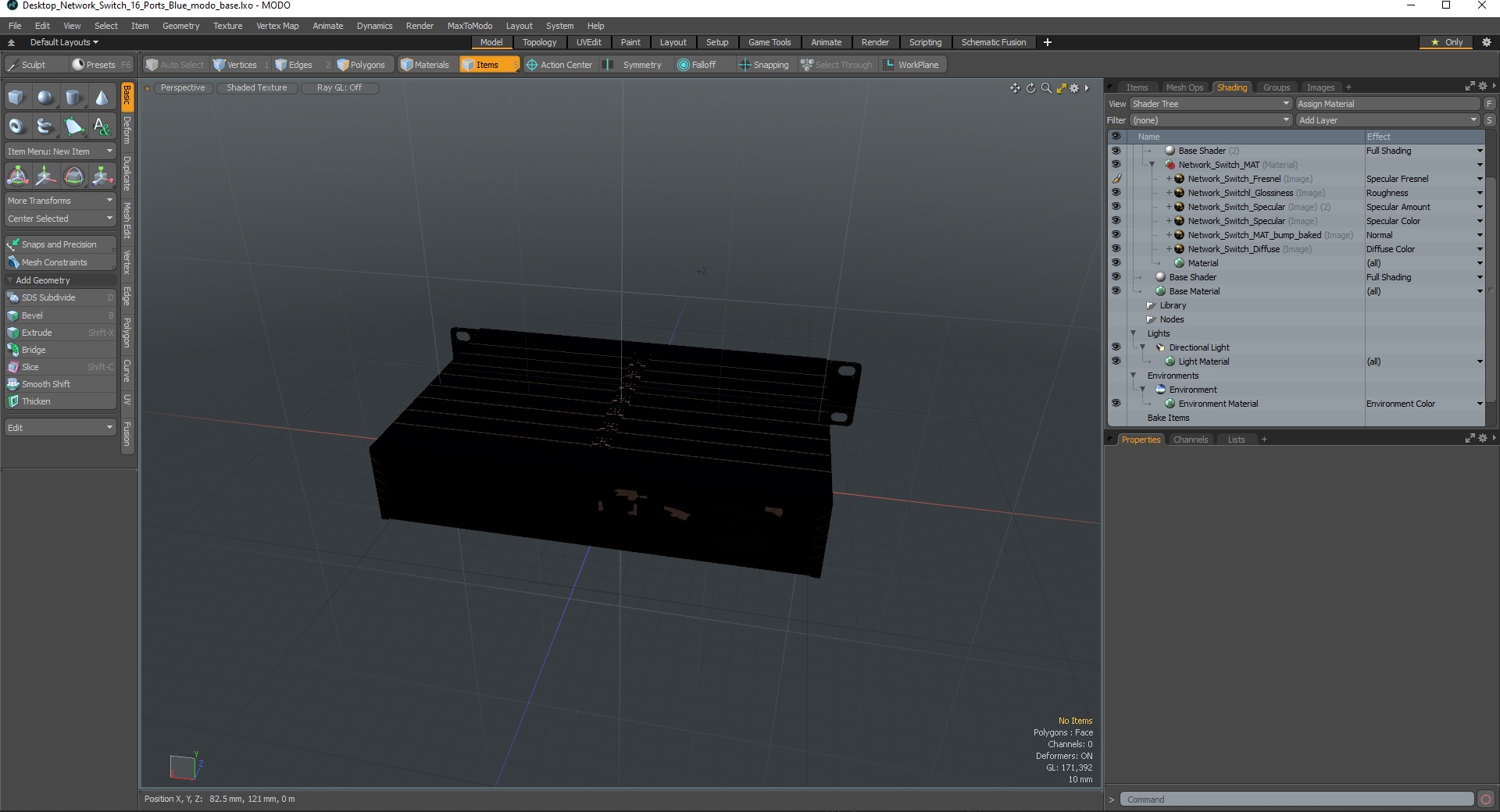1500x812 pixels.
Task: Open the Item Menu: New Item dropdown
Action: tap(60, 151)
